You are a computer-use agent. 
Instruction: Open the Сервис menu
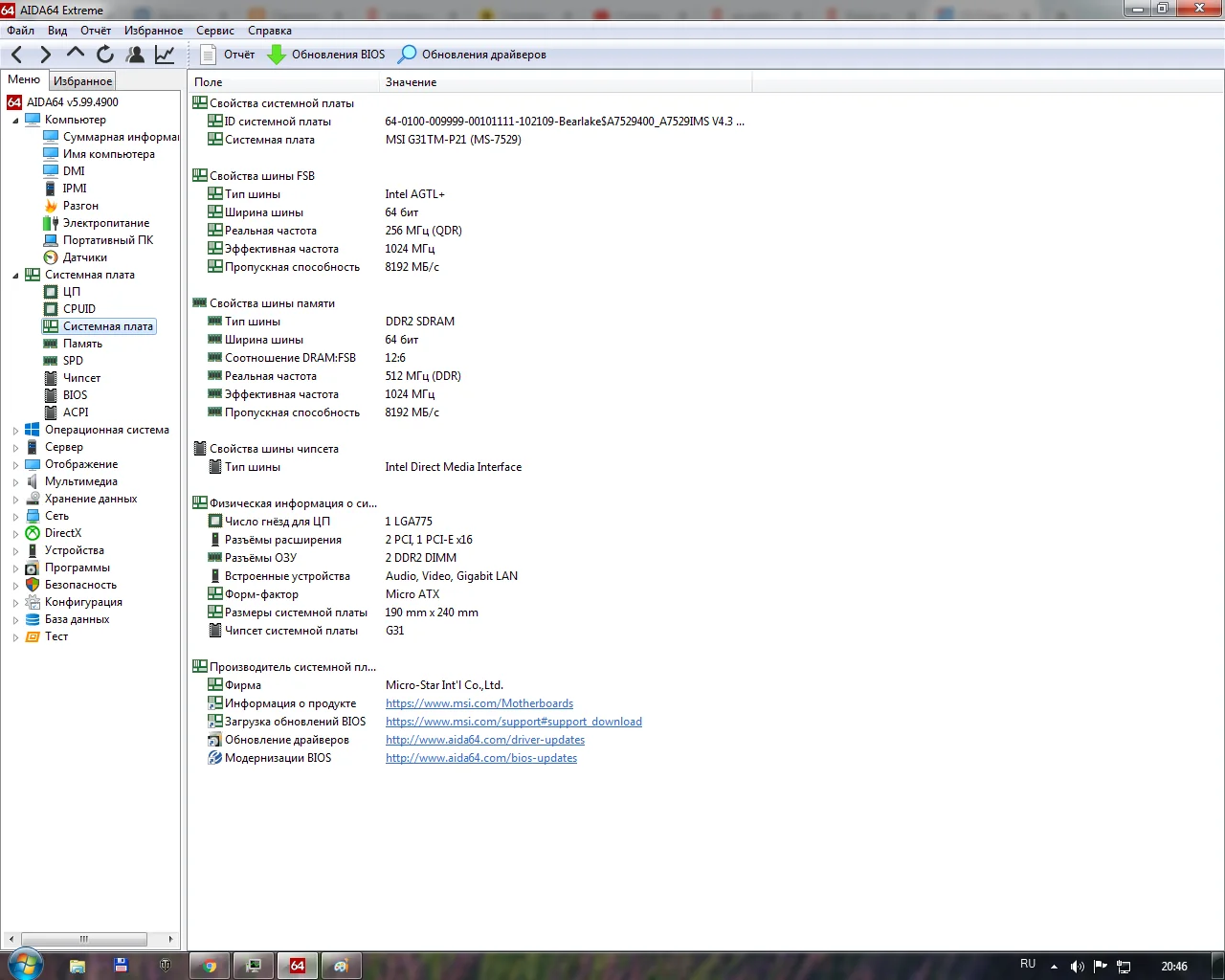coord(214,31)
